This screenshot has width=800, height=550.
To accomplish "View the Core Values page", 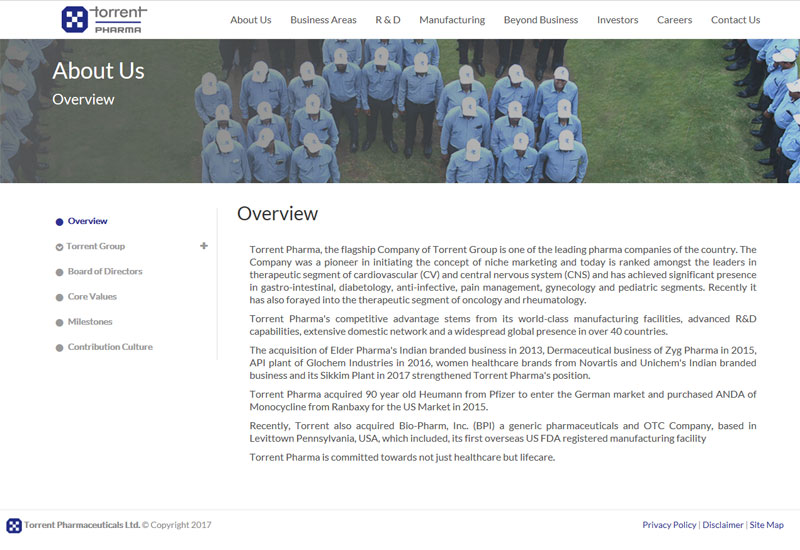I will (x=92, y=297).
